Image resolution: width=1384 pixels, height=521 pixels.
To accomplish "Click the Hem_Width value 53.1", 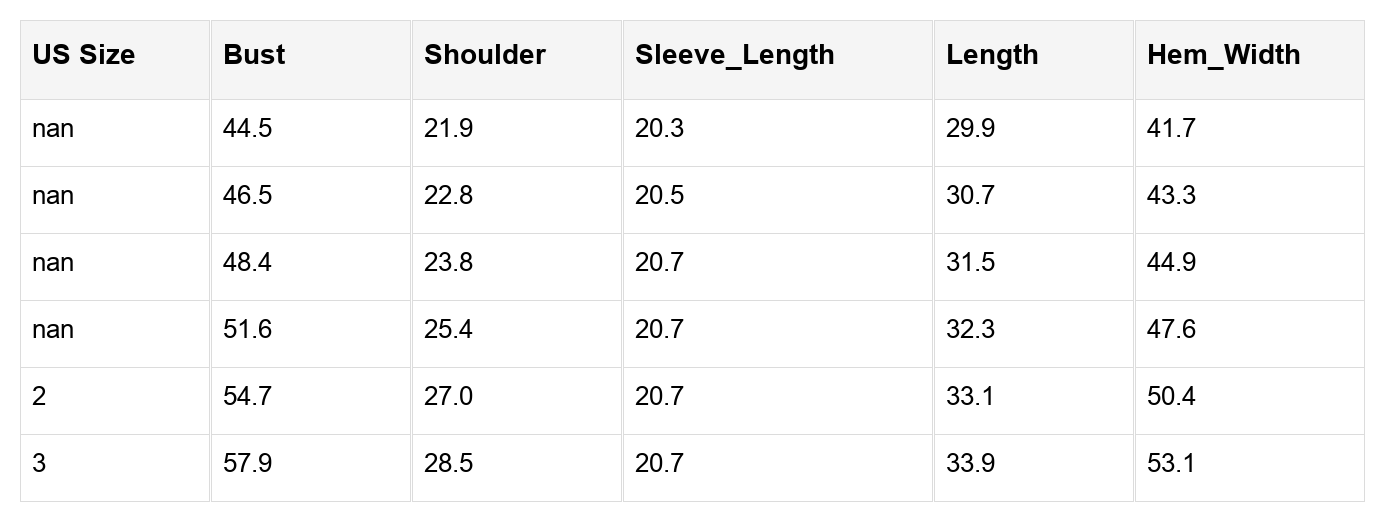I will pos(1171,464).
